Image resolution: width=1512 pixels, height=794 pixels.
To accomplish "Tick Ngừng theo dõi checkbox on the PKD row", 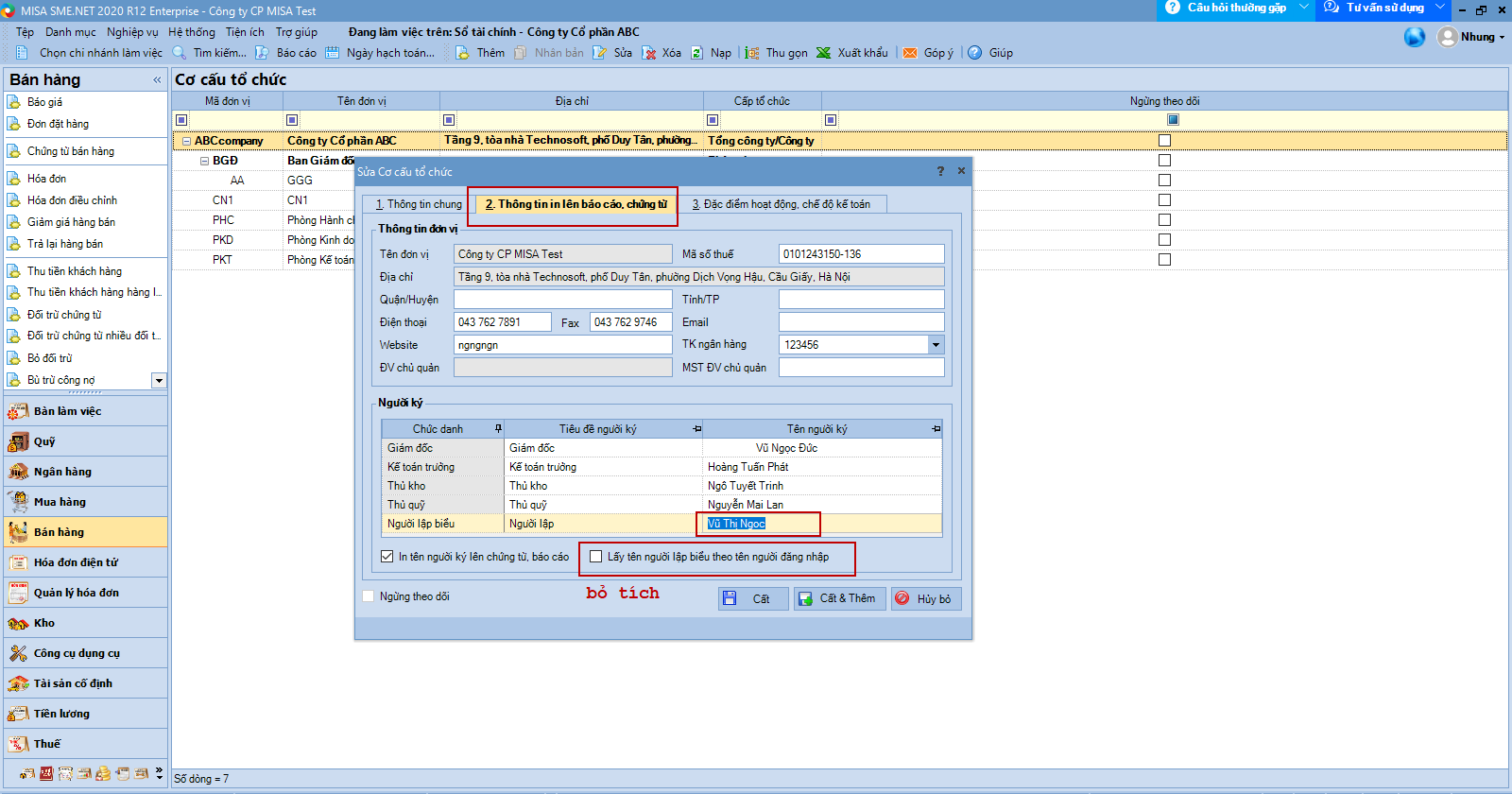I will 1164,240.
